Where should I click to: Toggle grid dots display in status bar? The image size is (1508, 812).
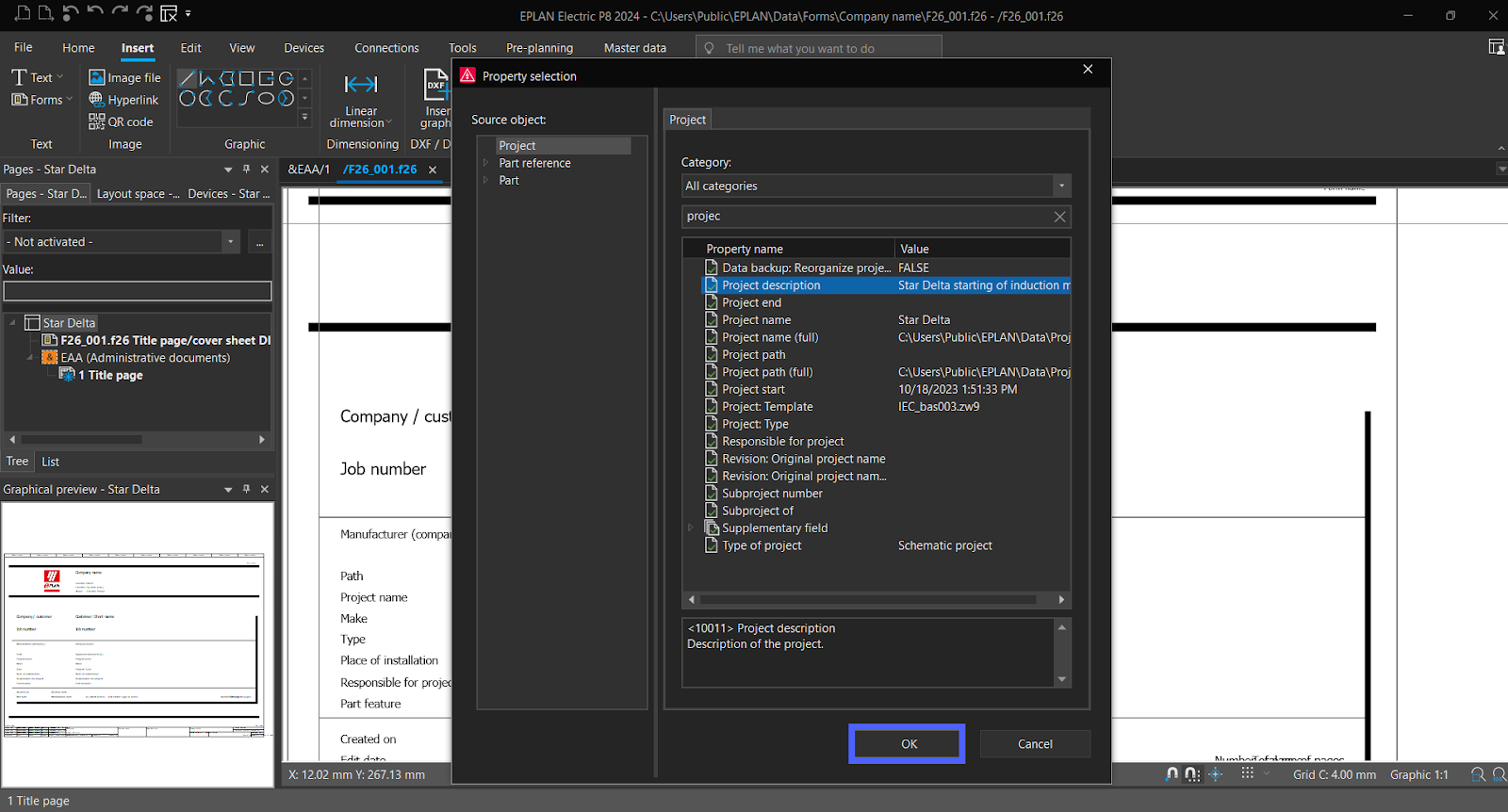[1247, 773]
